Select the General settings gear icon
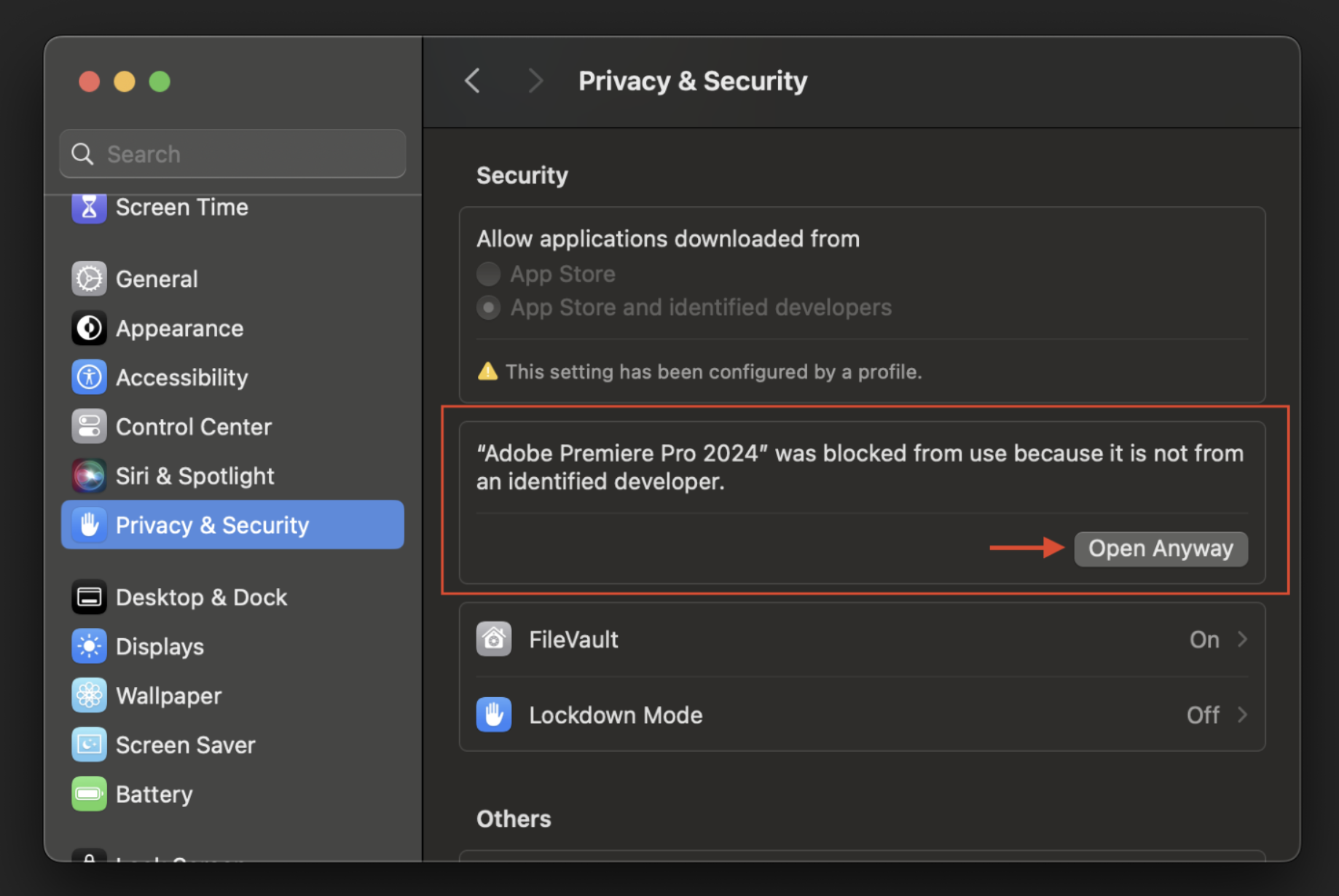 pos(89,278)
